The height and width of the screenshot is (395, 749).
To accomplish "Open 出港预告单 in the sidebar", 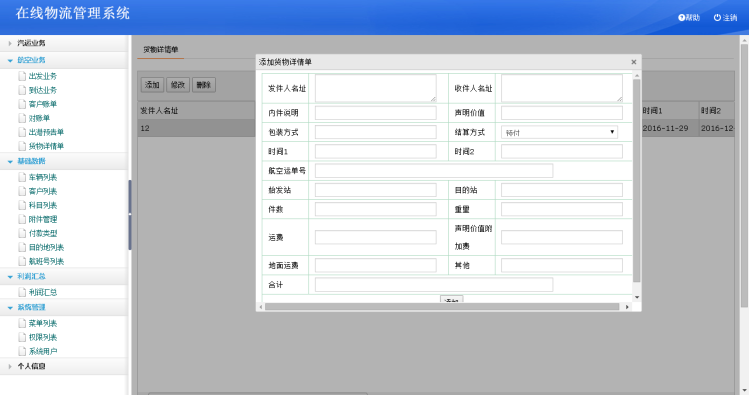I will coord(46,132).
